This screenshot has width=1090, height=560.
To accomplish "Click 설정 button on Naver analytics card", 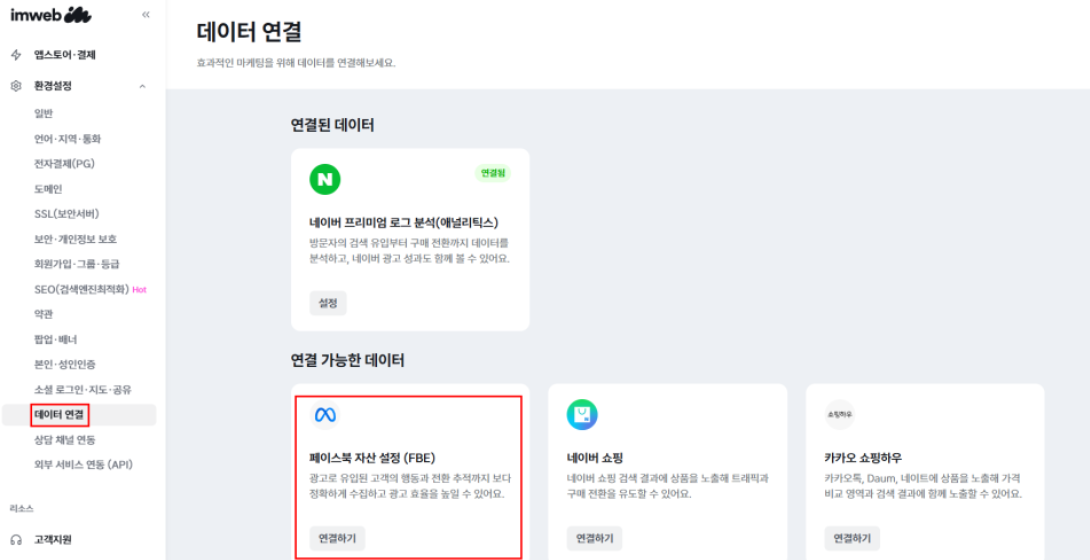I will pos(327,303).
